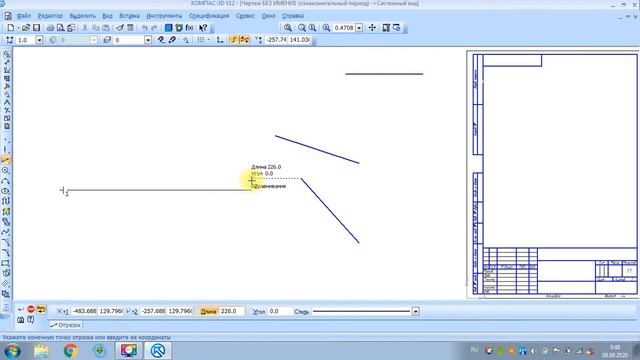The height and width of the screenshot is (360, 640).
Task: Click the Угол 0.0 angle field
Action: click(x=280, y=311)
